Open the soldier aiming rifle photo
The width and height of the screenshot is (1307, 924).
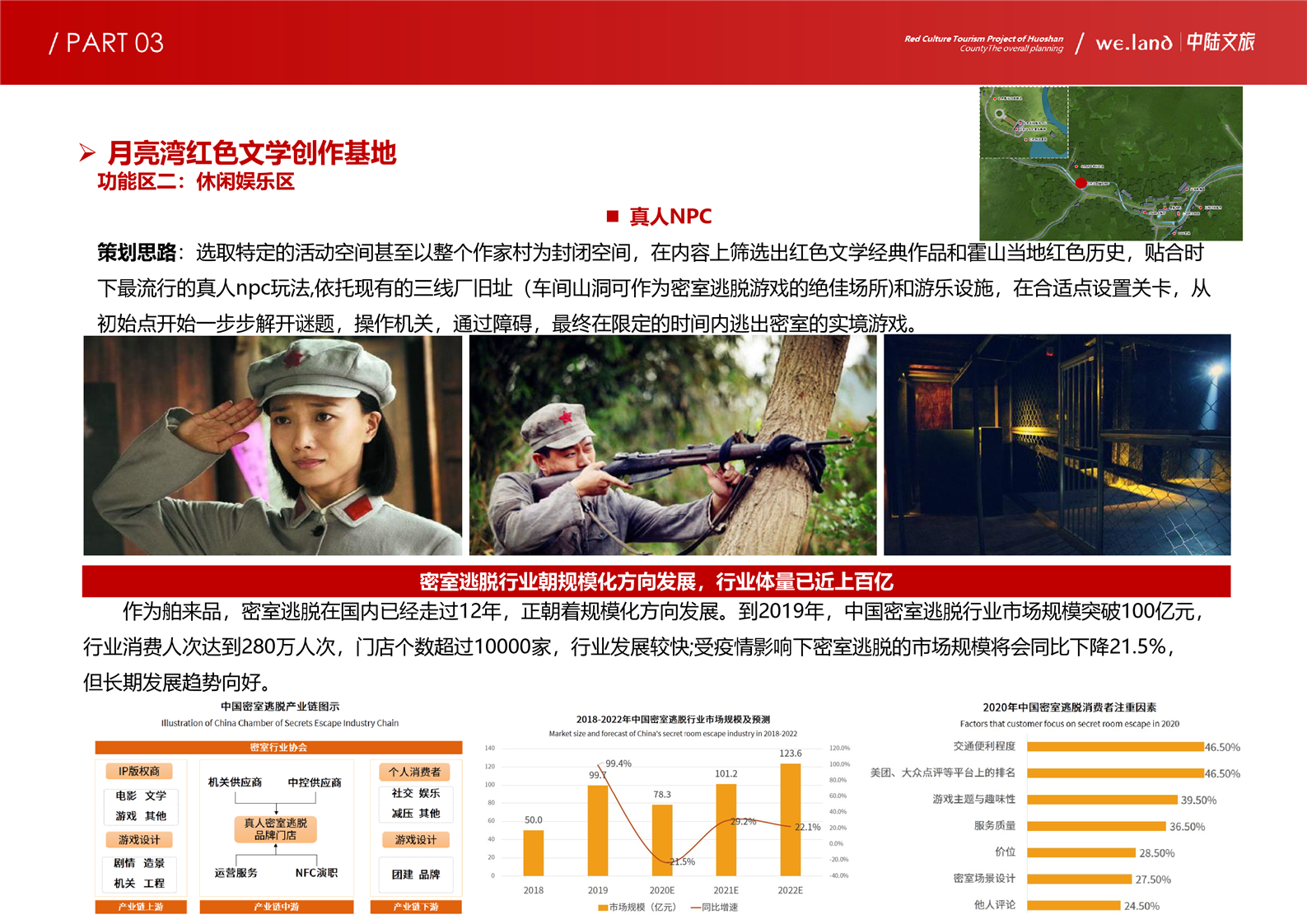(673, 445)
